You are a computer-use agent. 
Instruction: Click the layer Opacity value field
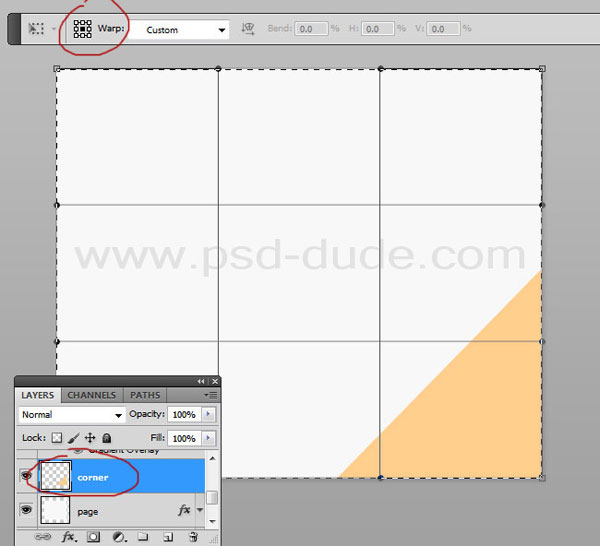coord(184,415)
